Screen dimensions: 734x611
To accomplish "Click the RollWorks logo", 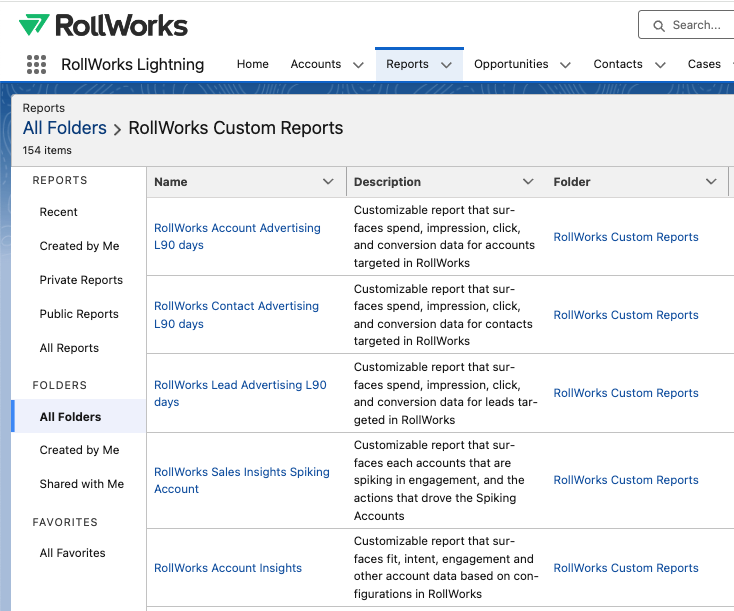I will (103, 25).
